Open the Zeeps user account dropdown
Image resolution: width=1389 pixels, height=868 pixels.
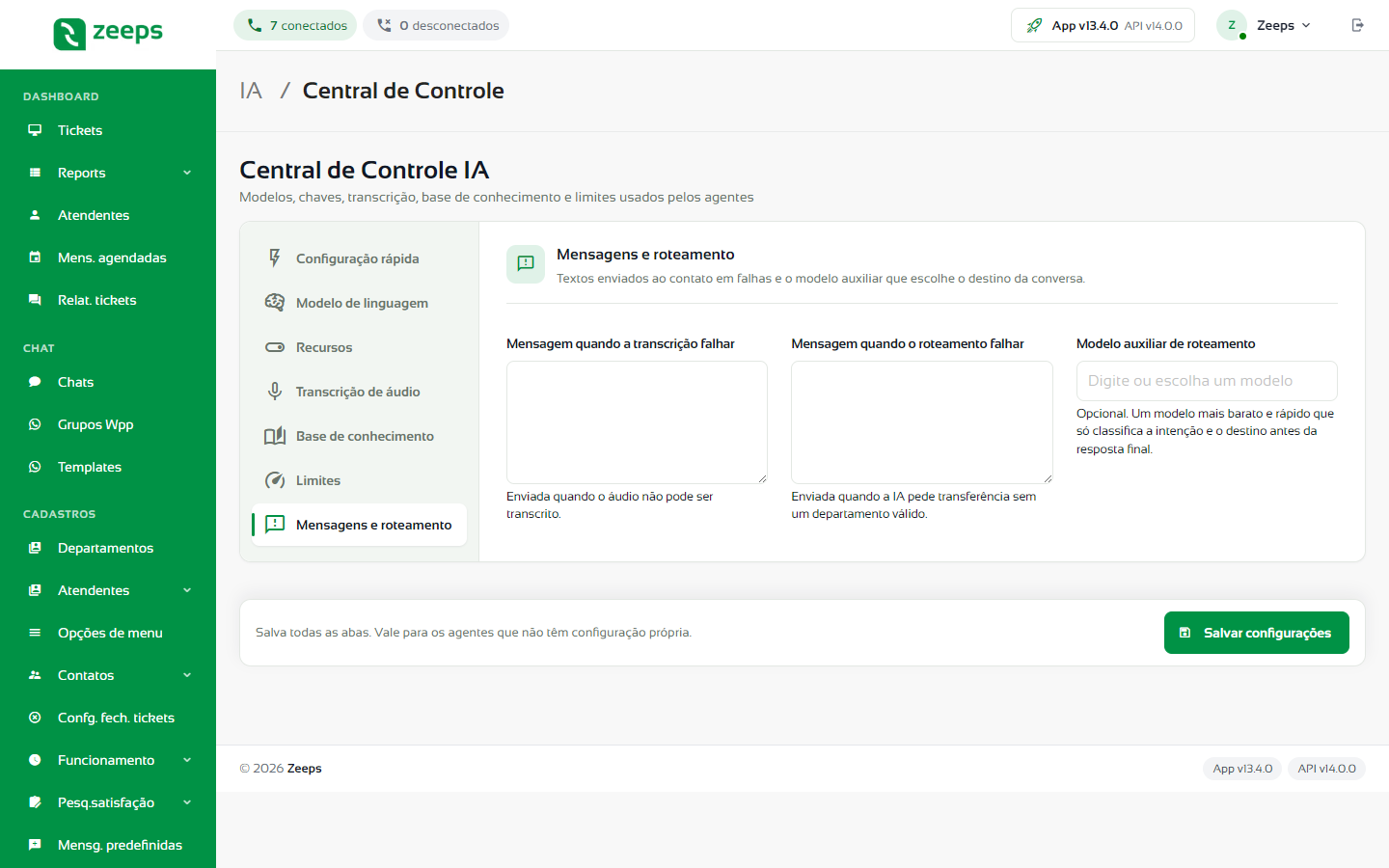[1265, 25]
